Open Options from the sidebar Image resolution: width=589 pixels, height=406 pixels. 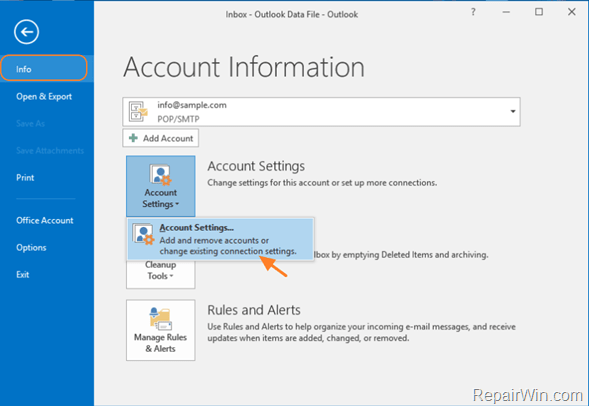pyautogui.click(x=31, y=248)
